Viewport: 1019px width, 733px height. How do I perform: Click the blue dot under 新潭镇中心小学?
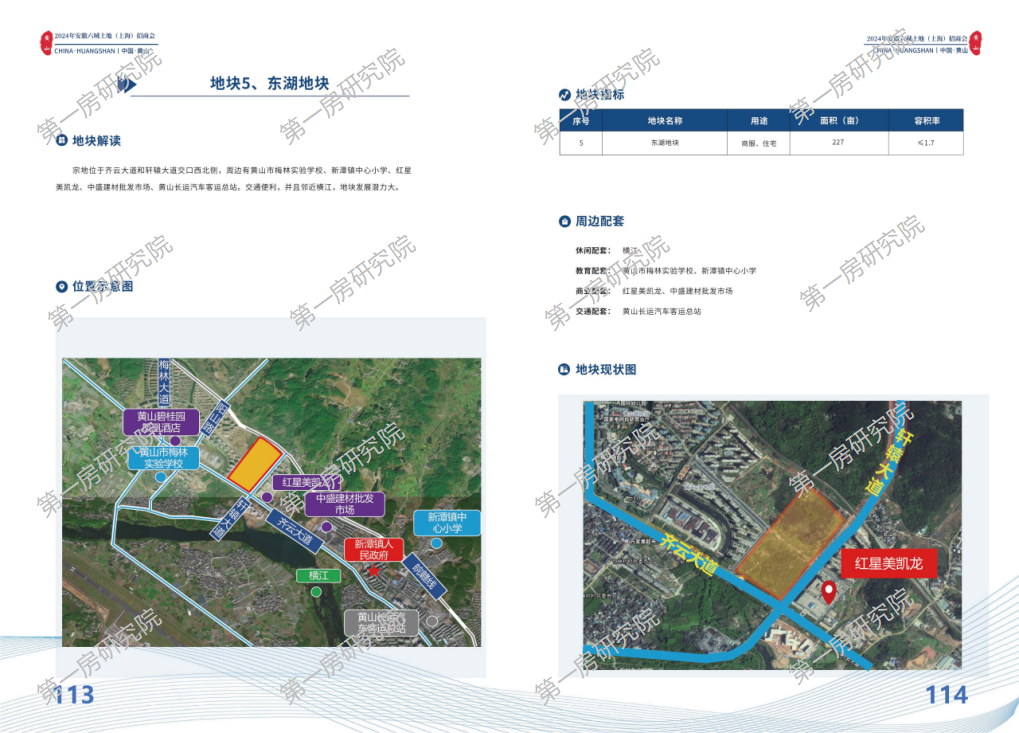437,543
